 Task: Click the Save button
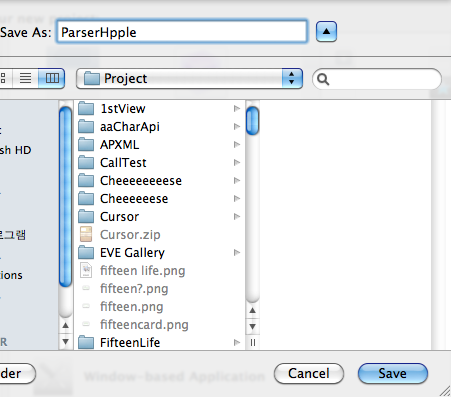coord(393,374)
